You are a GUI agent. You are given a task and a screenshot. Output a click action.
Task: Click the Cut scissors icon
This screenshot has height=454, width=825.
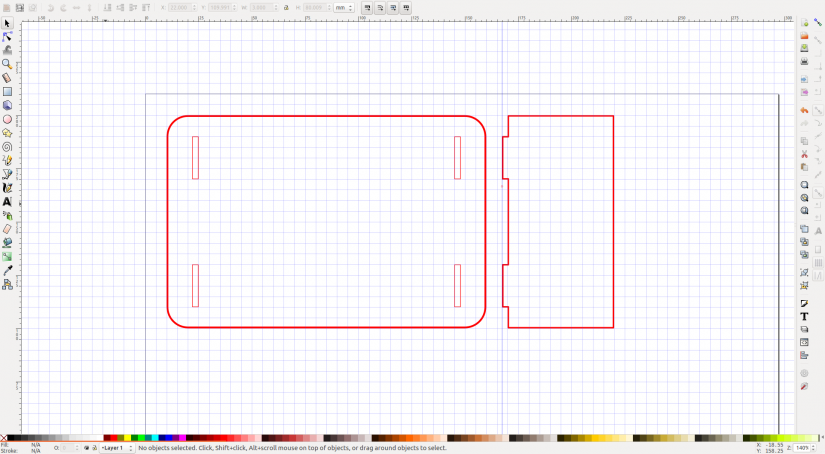point(804,154)
